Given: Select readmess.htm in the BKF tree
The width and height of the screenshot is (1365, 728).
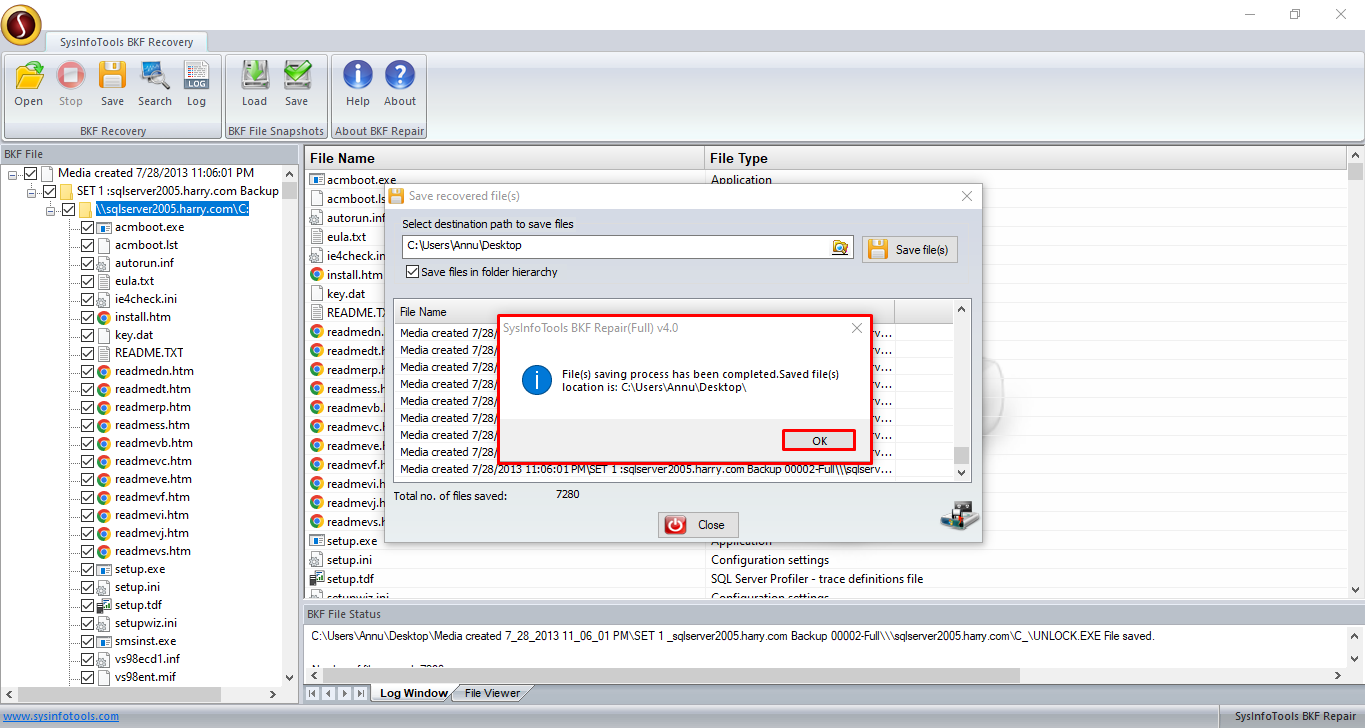Looking at the screenshot, I should (x=152, y=425).
